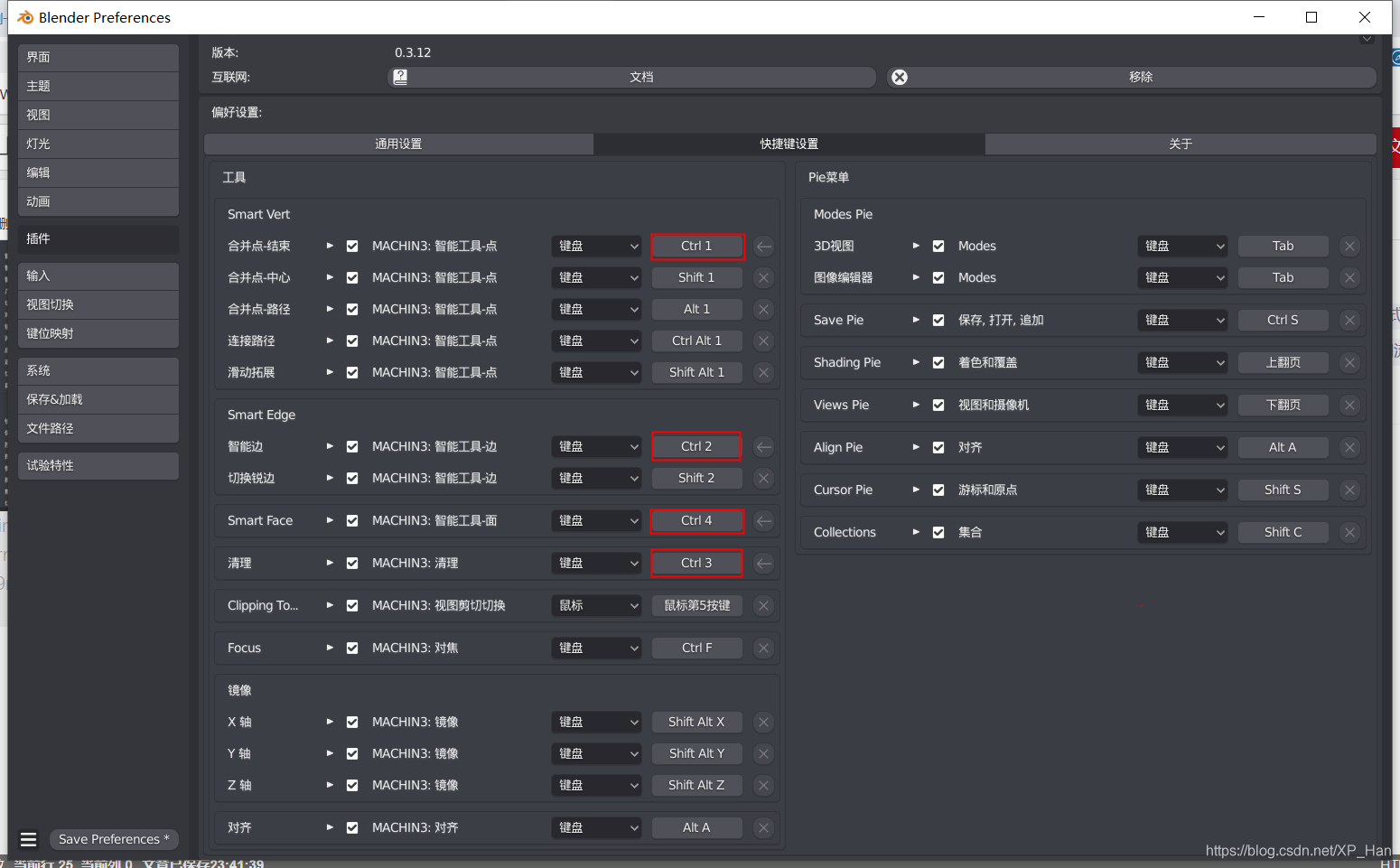The image size is (1400, 868).
Task: Restore the 智能边 Ctrl 2 keymap arrow
Action: 764,446
